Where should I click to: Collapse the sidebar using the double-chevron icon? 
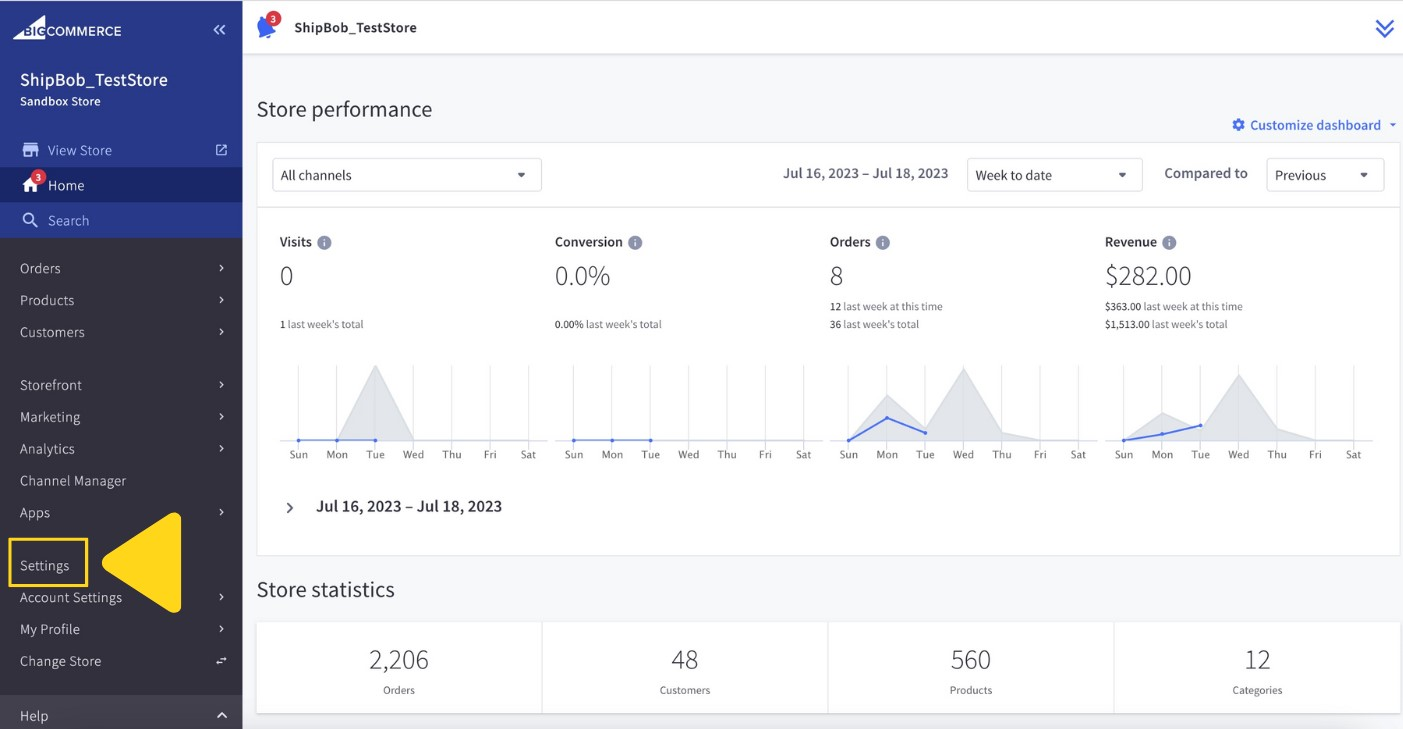tap(219, 29)
